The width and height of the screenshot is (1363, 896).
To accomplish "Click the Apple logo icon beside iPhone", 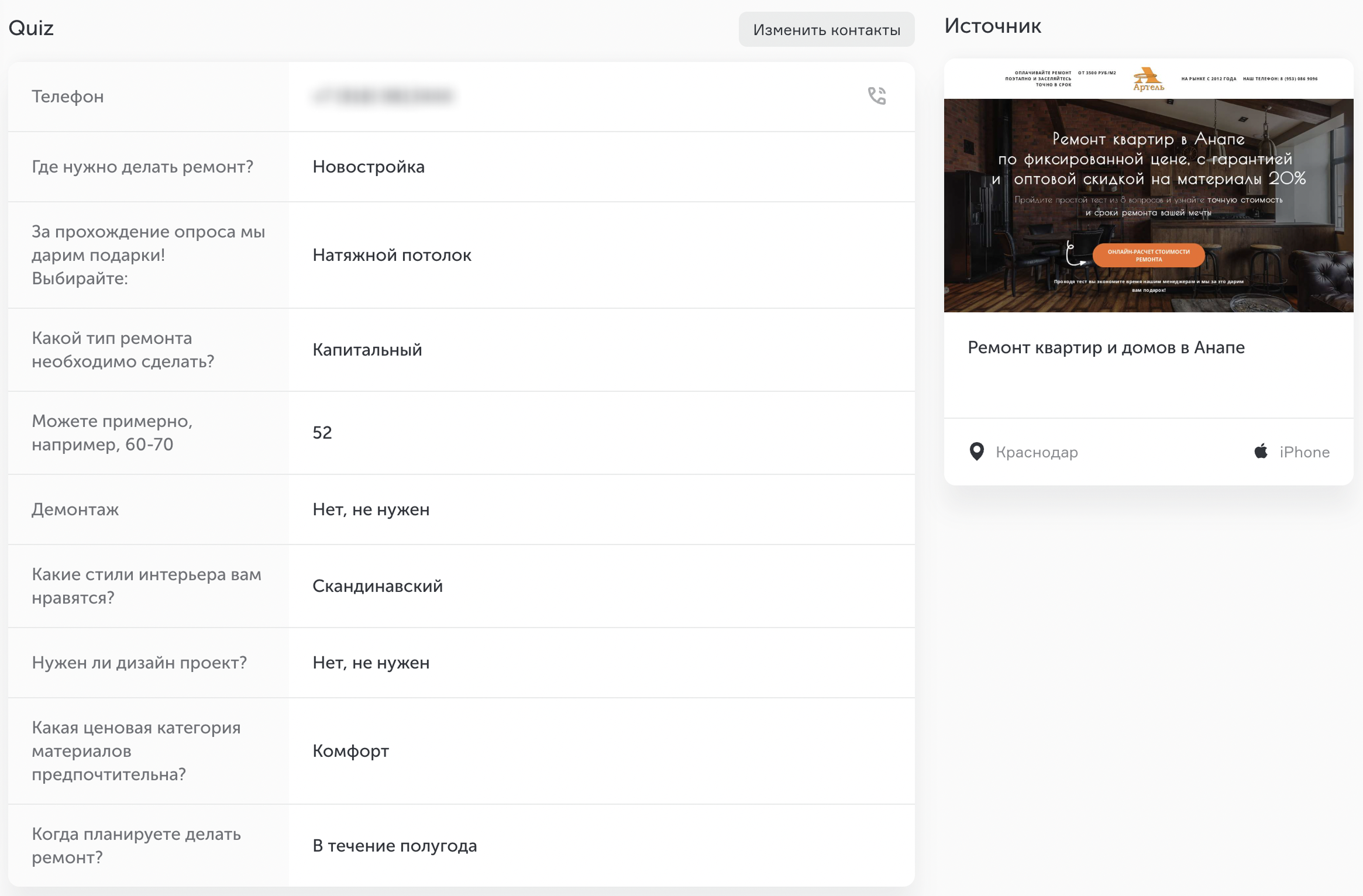I will pyautogui.click(x=1261, y=451).
